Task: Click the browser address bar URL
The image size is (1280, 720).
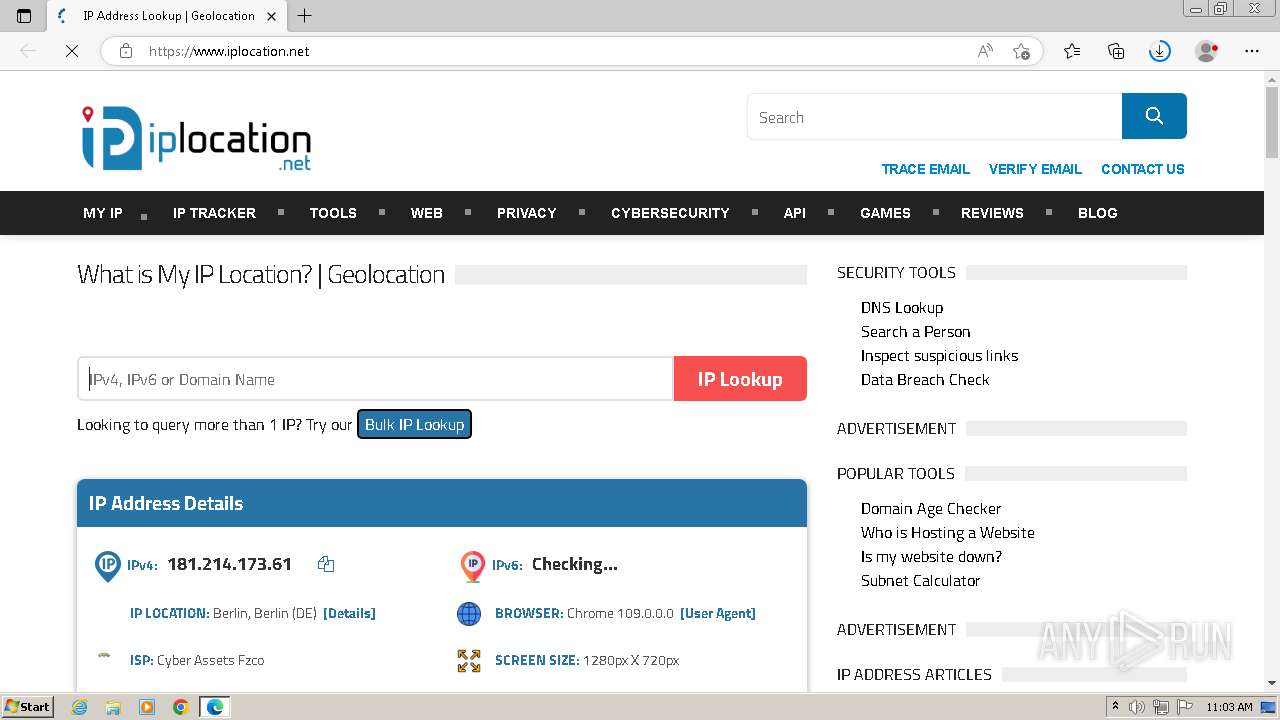Action: point(229,51)
